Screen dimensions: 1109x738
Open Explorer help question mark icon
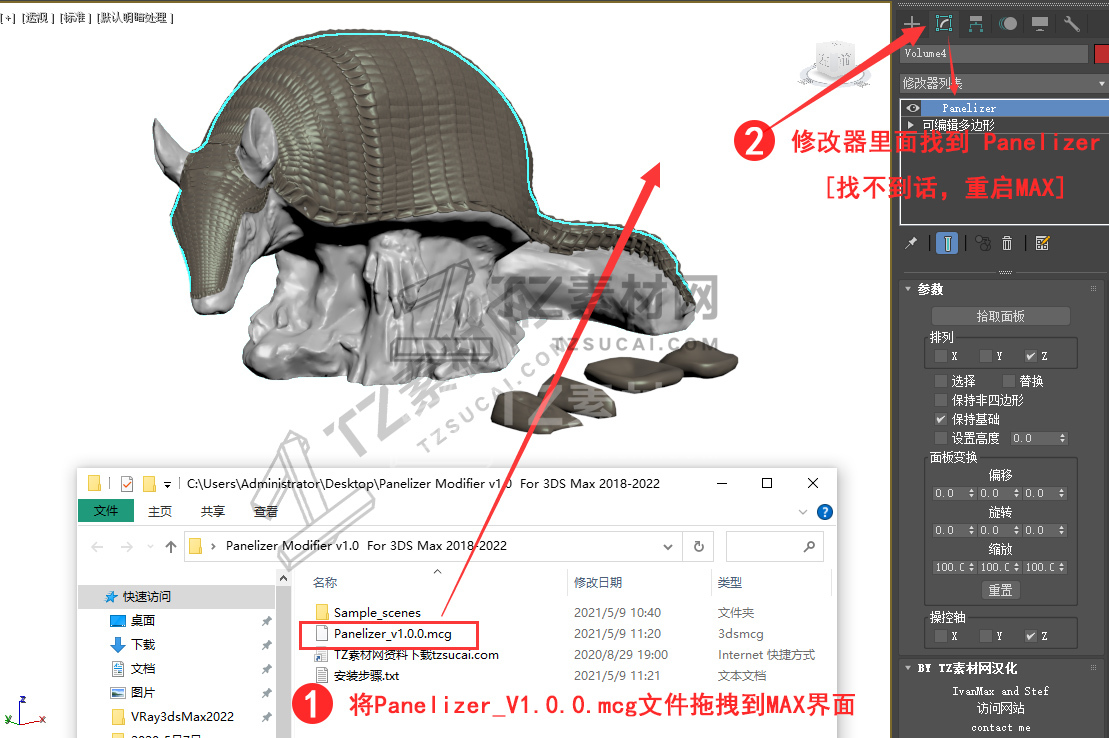tap(825, 512)
